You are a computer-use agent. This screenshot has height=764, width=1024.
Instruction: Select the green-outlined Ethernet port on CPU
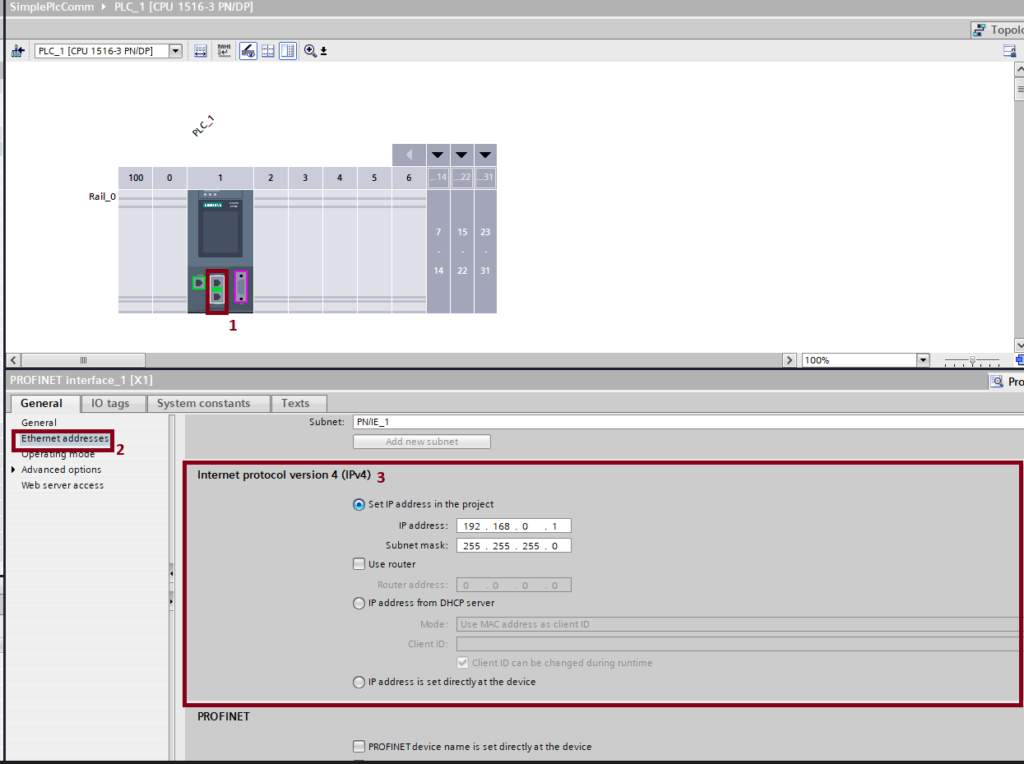coord(198,283)
